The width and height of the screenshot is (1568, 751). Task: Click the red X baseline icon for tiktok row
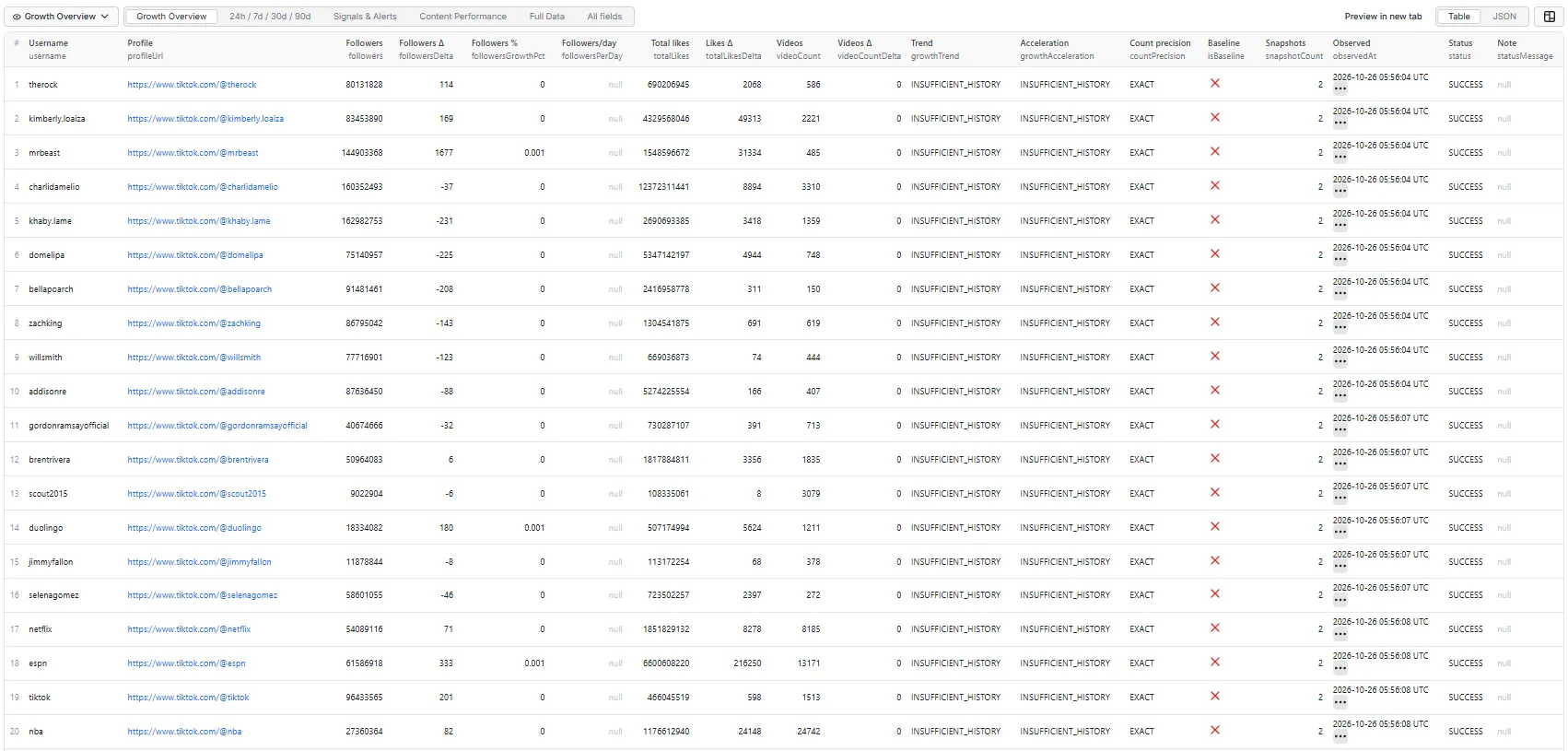(1215, 696)
